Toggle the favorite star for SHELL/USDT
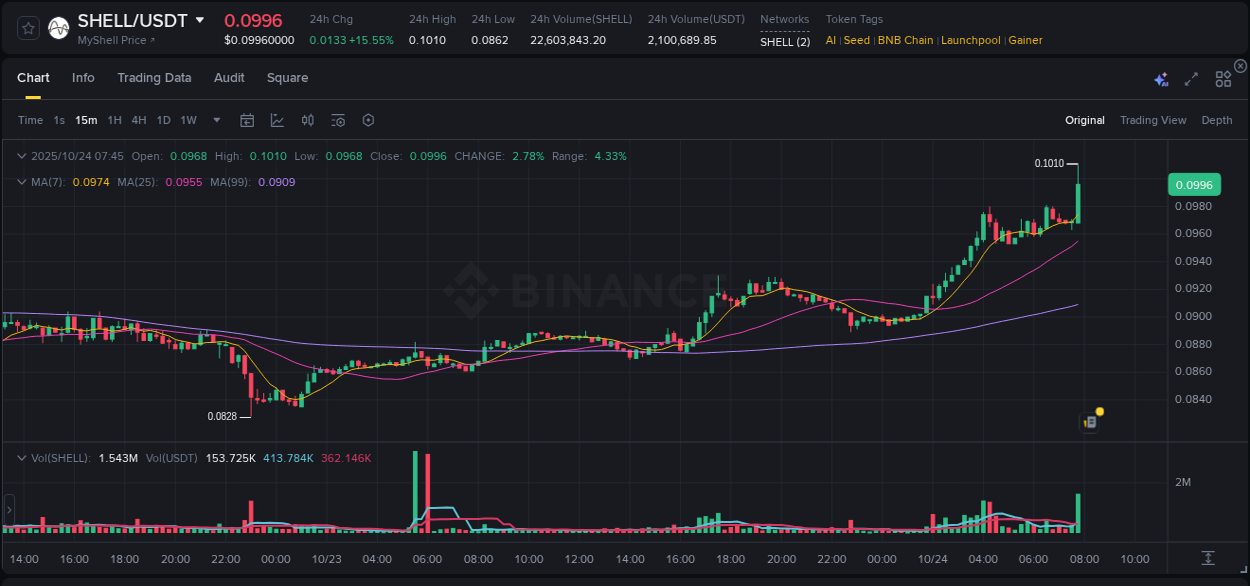The width and height of the screenshot is (1250, 586). point(29,27)
